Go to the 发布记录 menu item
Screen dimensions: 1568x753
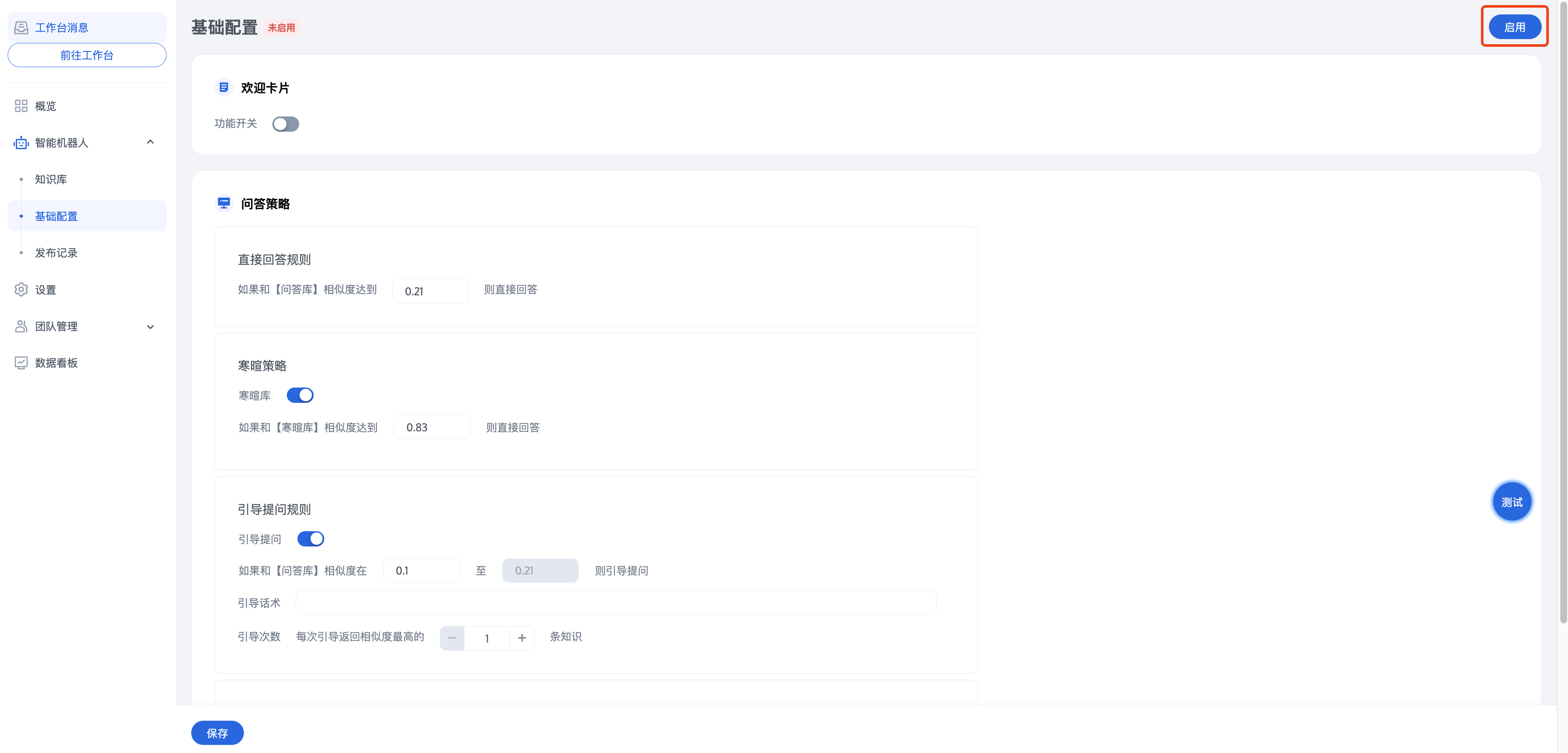coord(56,252)
